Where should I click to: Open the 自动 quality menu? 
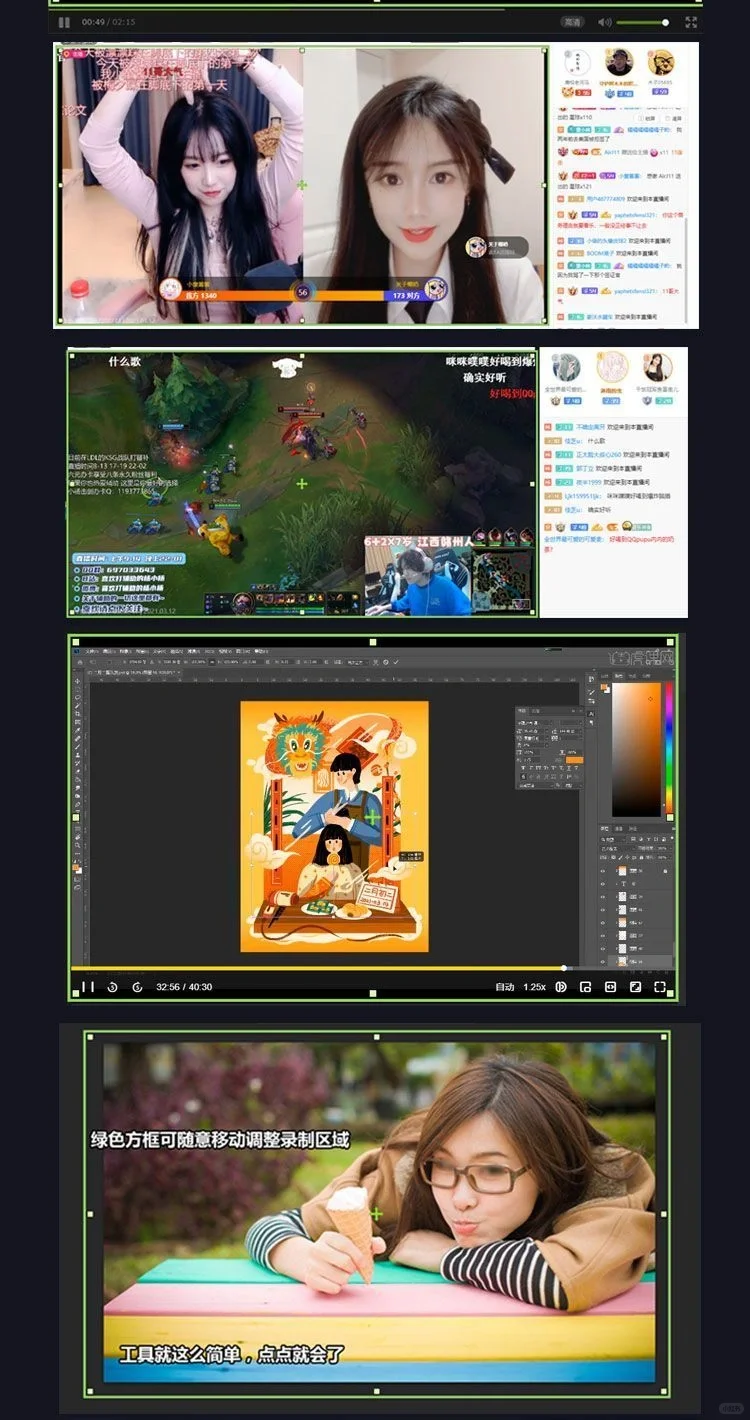click(505, 987)
